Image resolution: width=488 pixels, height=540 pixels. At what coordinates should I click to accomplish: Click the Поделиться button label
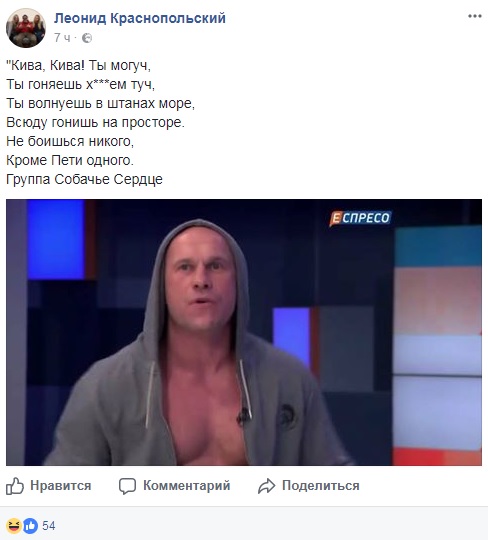321,486
